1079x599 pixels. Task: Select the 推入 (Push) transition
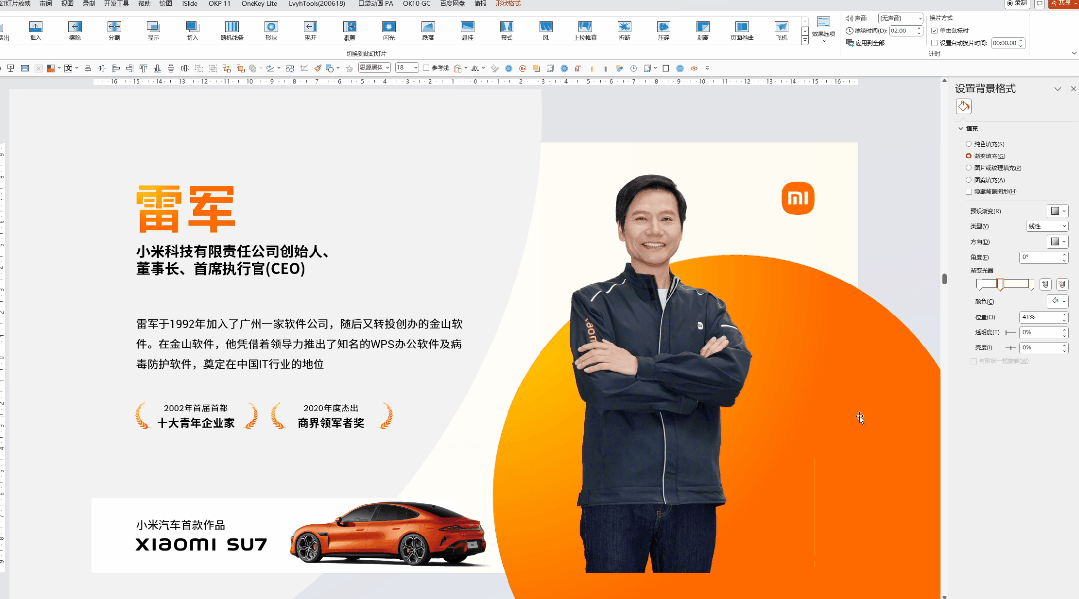[36, 30]
